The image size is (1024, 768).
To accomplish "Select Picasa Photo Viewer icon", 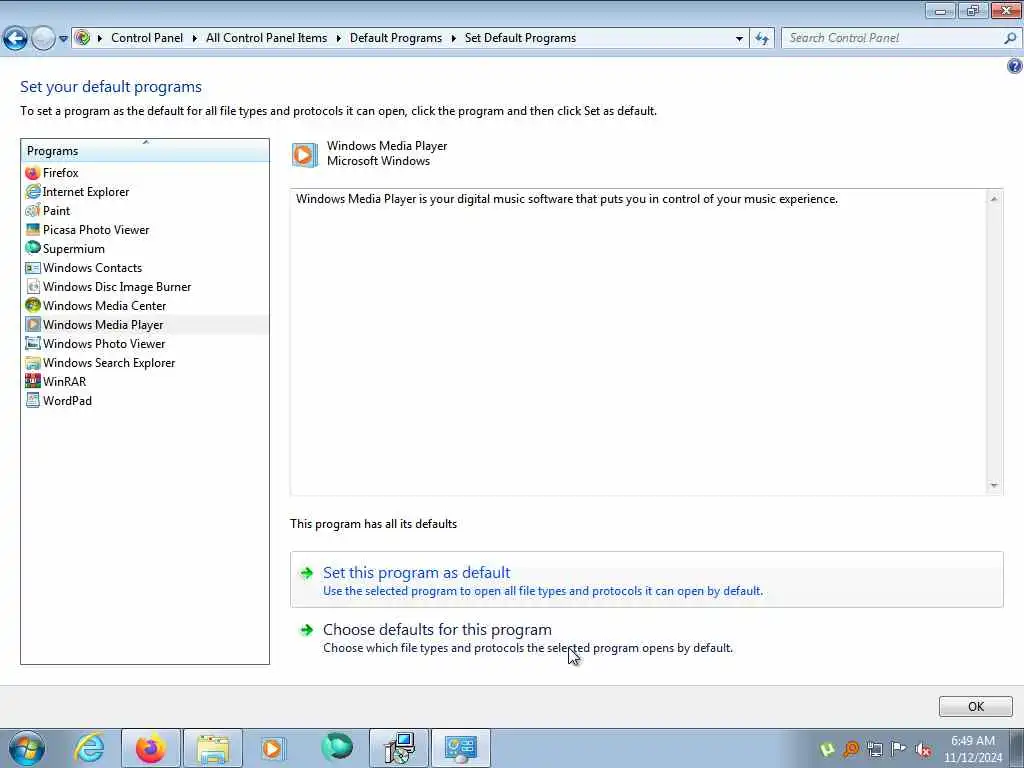I will pos(33,230).
